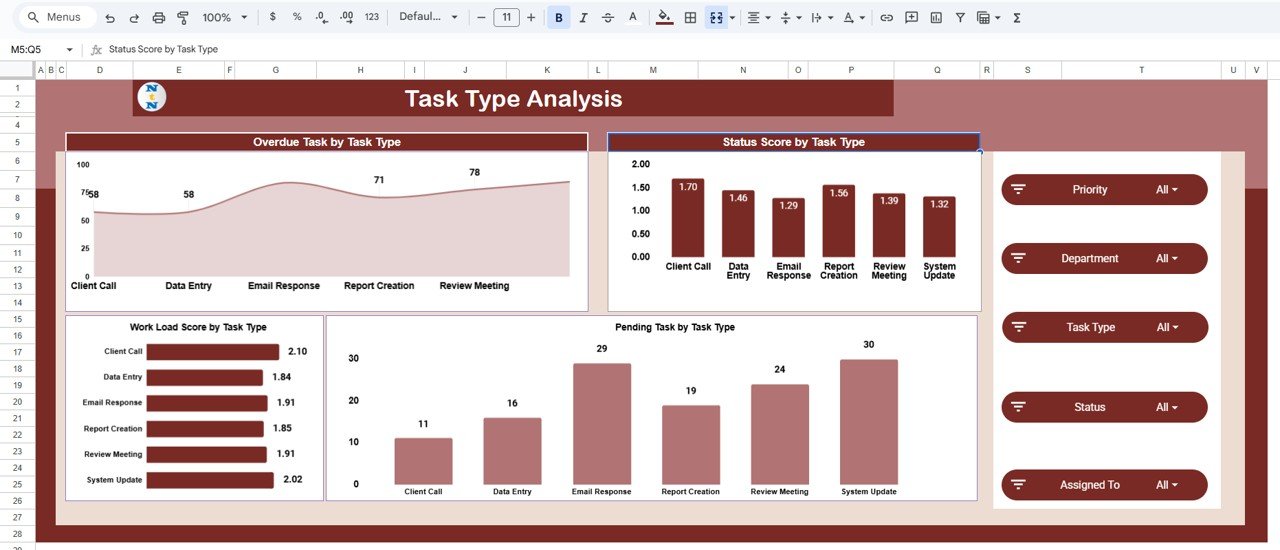The image size is (1280, 550).
Task: Increase font size with plus button
Action: pyautogui.click(x=531, y=18)
